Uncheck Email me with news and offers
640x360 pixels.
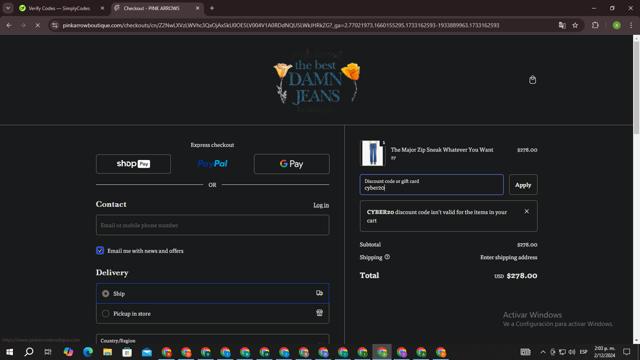click(x=100, y=251)
